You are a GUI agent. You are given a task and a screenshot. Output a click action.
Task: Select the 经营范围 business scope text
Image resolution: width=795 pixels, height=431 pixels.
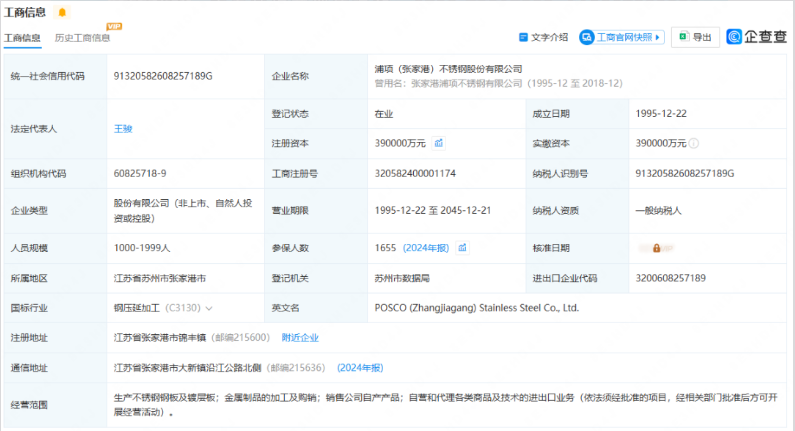tap(446, 405)
